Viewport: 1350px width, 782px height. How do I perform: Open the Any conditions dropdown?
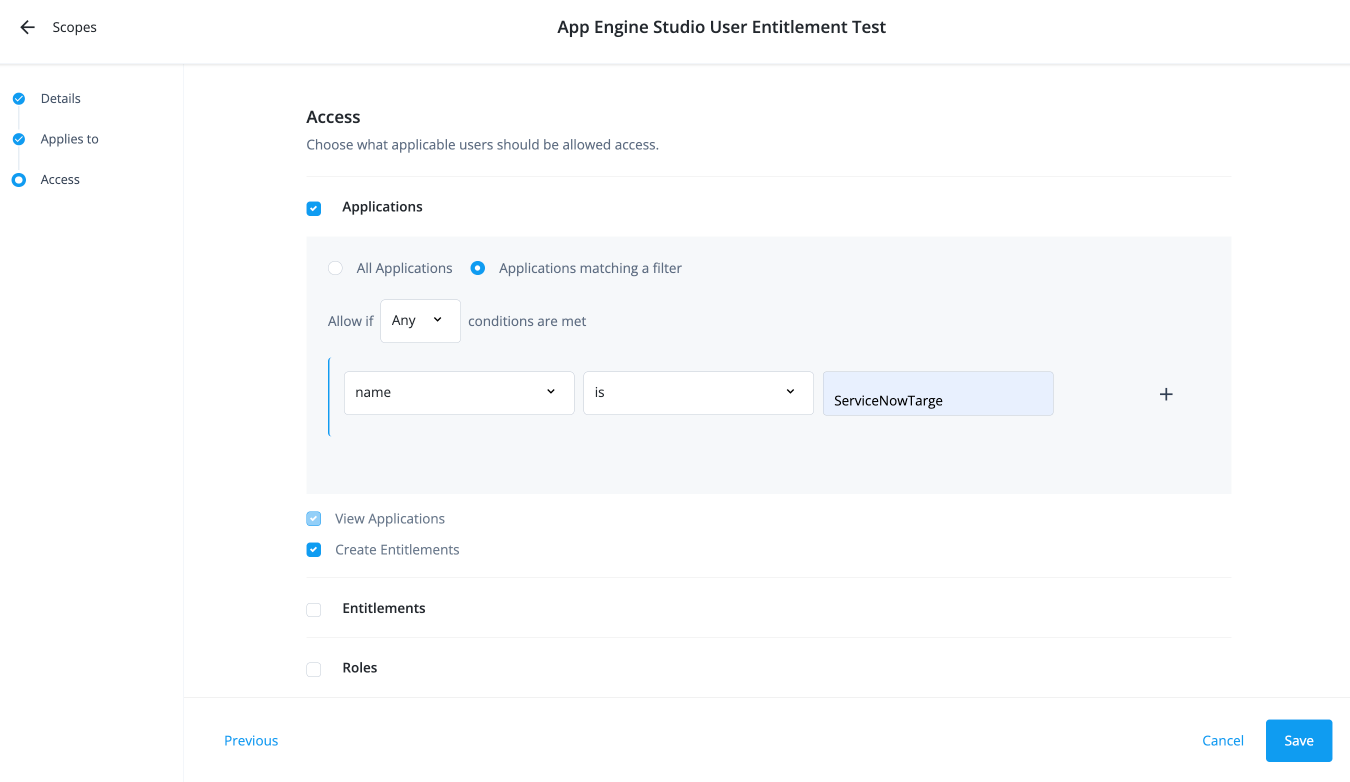(420, 321)
